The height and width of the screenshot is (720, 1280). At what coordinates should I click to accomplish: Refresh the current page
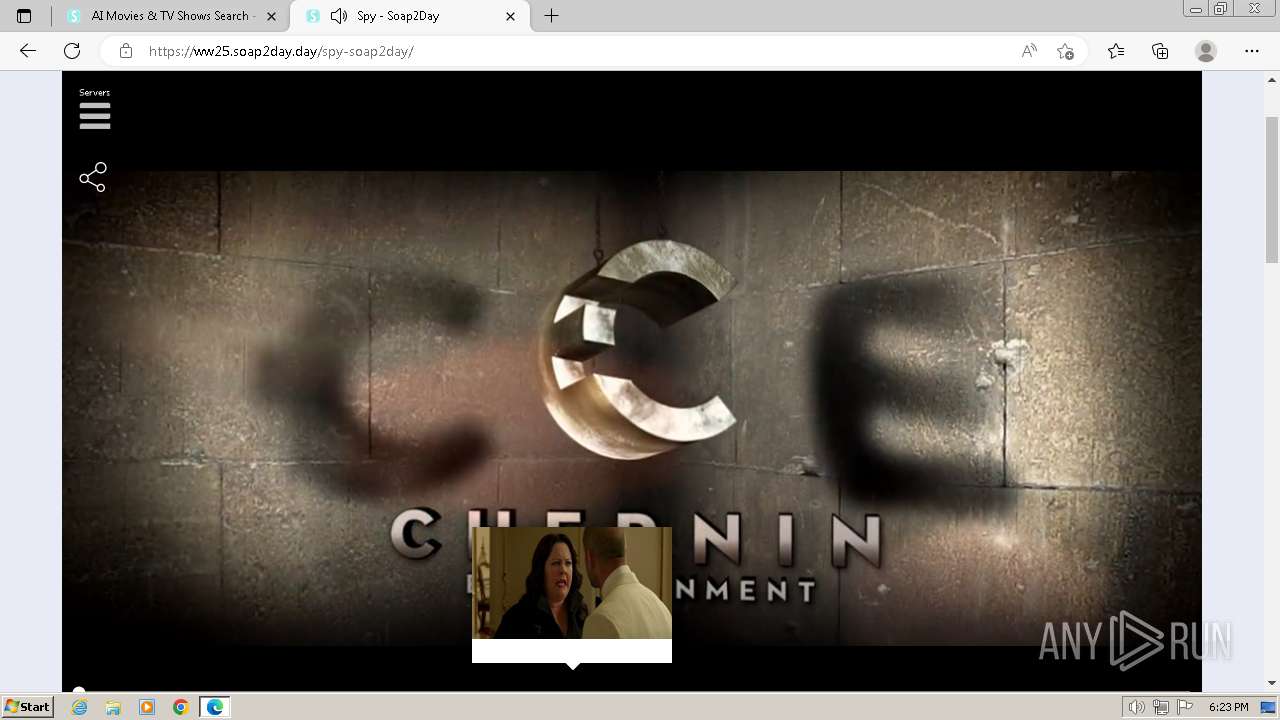click(x=72, y=51)
